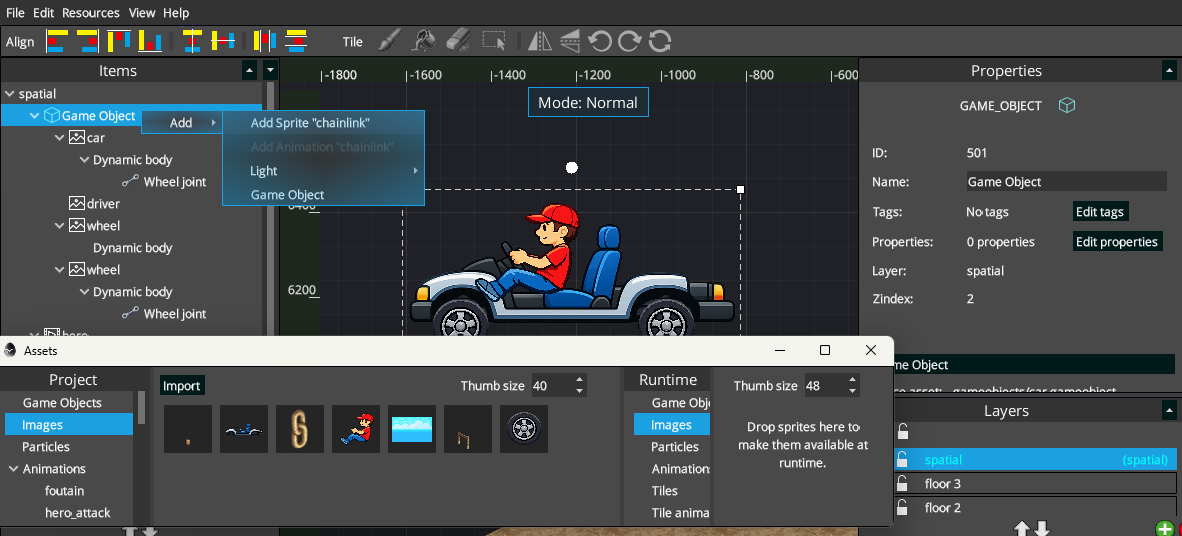The image size is (1182, 536).
Task: Toggle the lock on the unnamed top layer
Action: tap(902, 431)
